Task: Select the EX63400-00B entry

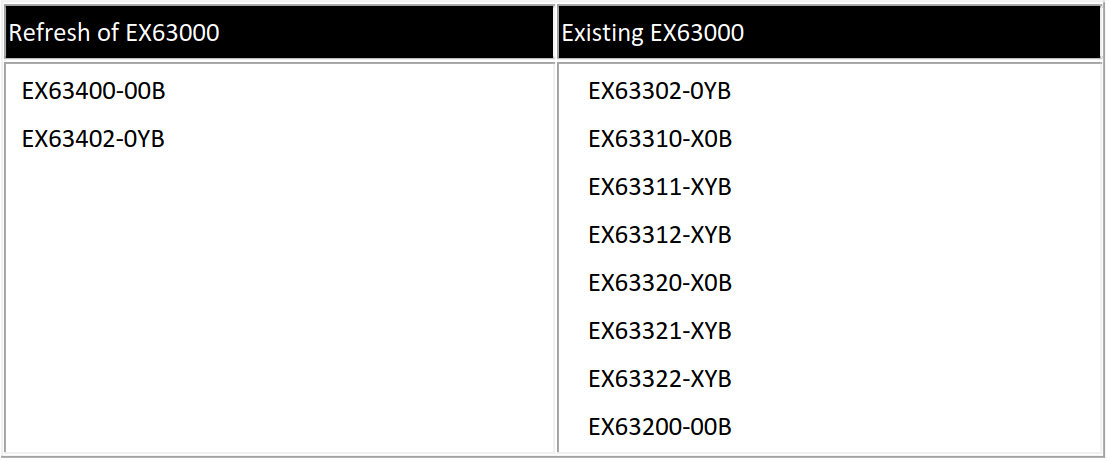Action: coord(93,91)
